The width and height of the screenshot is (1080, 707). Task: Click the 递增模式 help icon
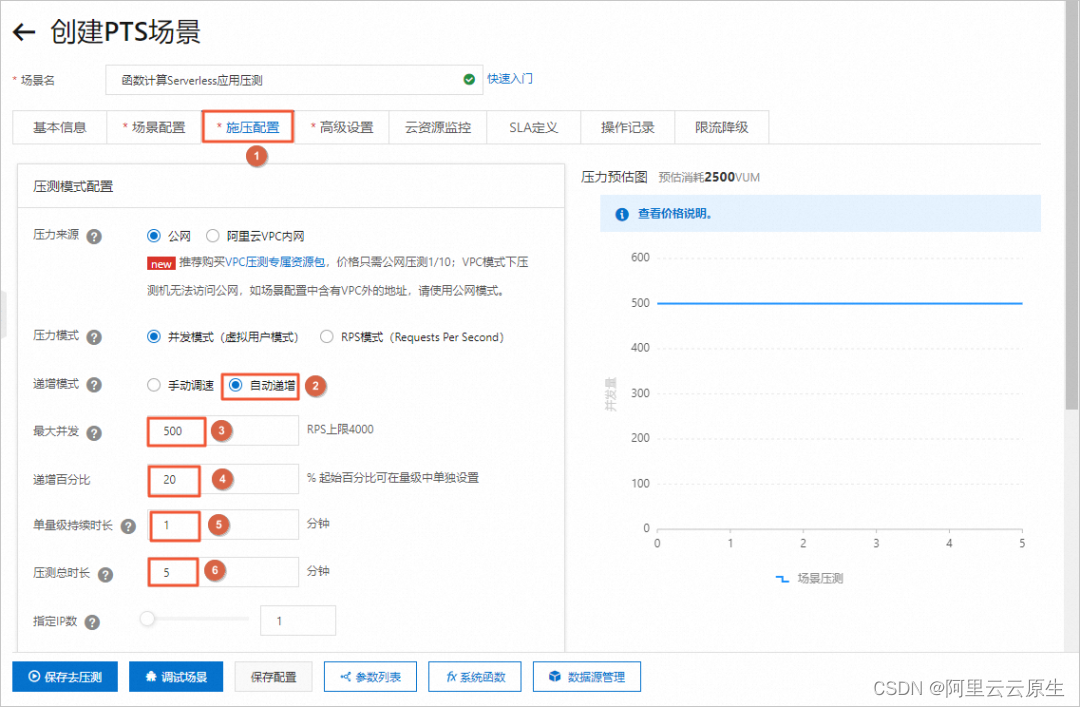pyautogui.click(x=93, y=385)
